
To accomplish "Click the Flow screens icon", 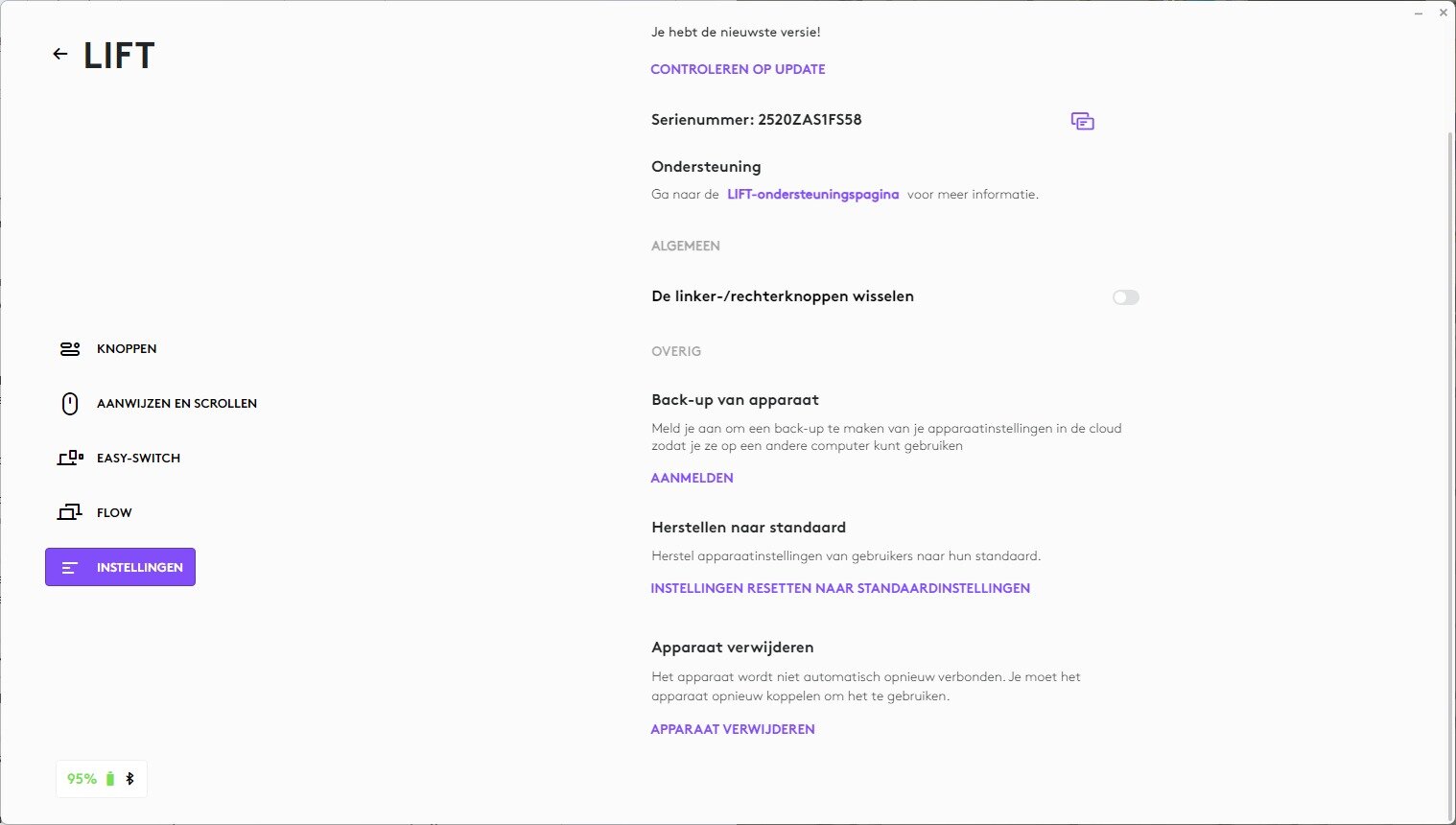I will [70, 513].
